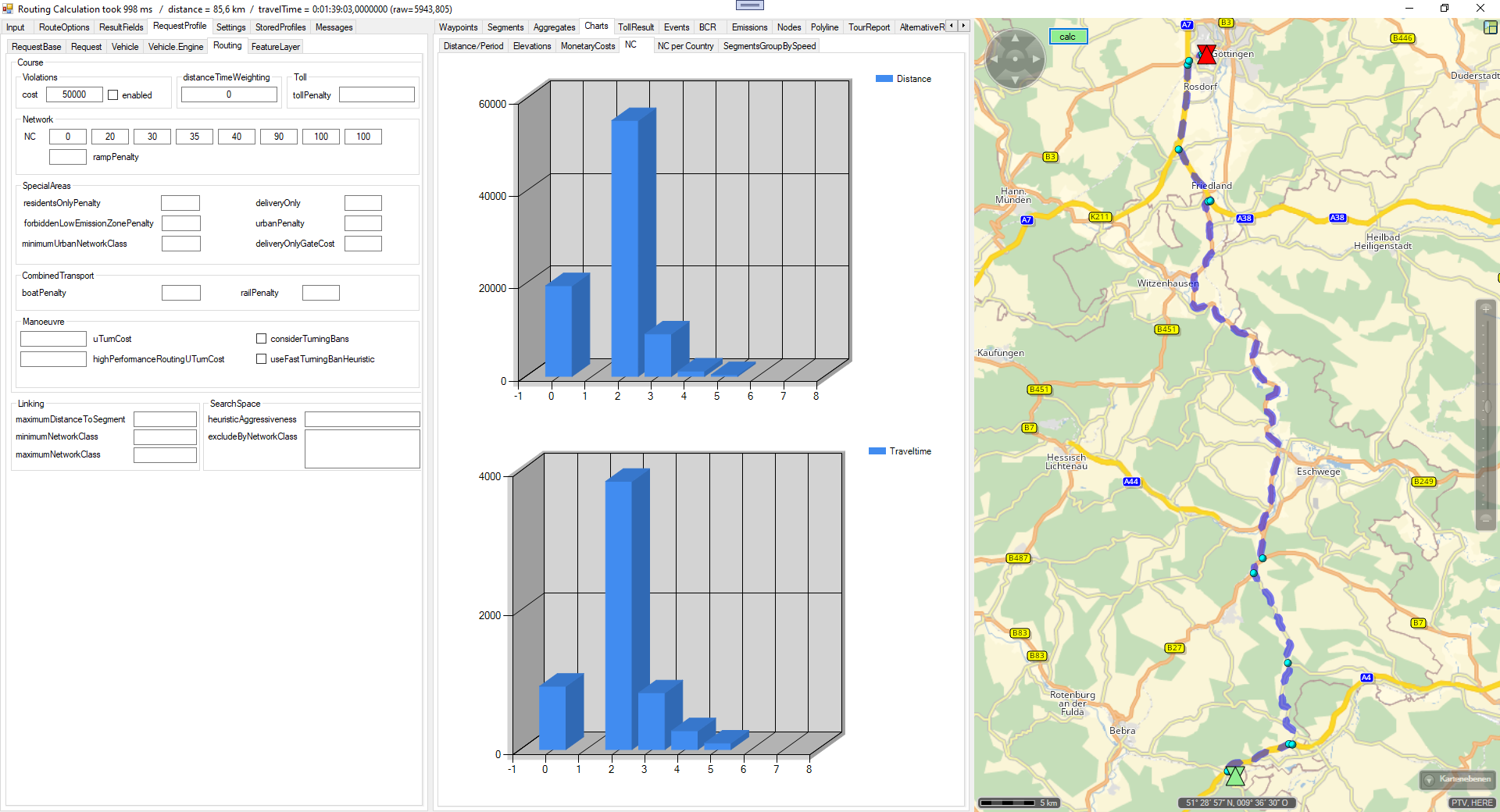Click red start waypoint marker at Göttingen
The height and width of the screenshot is (812, 1500).
point(1206,54)
